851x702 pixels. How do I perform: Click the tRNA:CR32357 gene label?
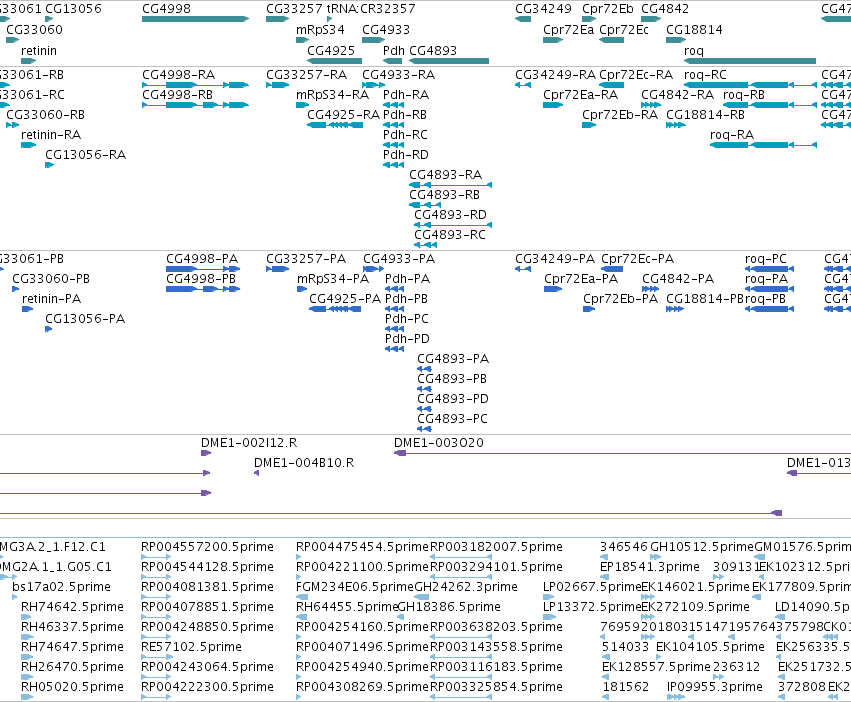coord(371,9)
